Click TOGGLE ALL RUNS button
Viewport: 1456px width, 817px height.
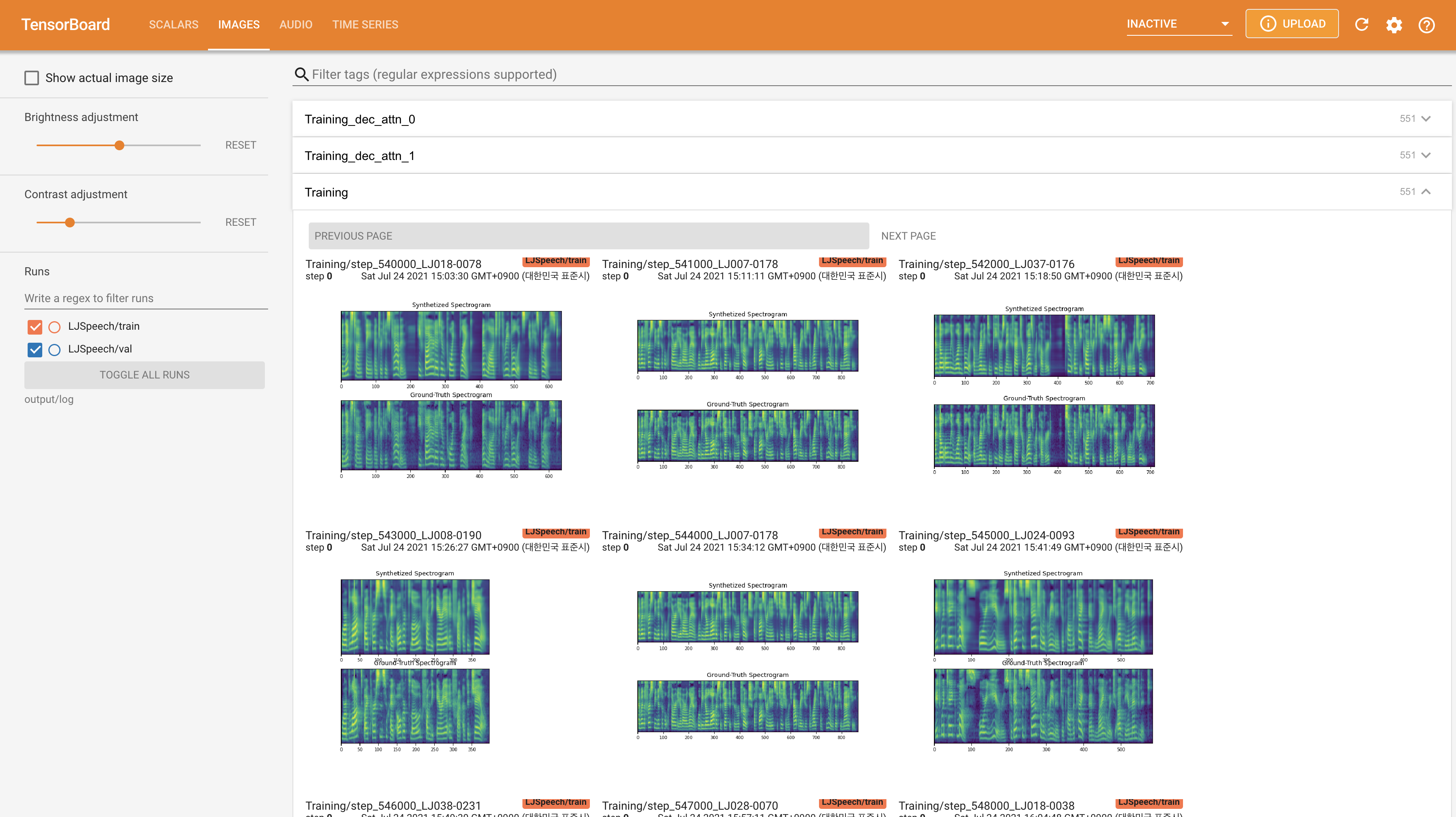[145, 375]
